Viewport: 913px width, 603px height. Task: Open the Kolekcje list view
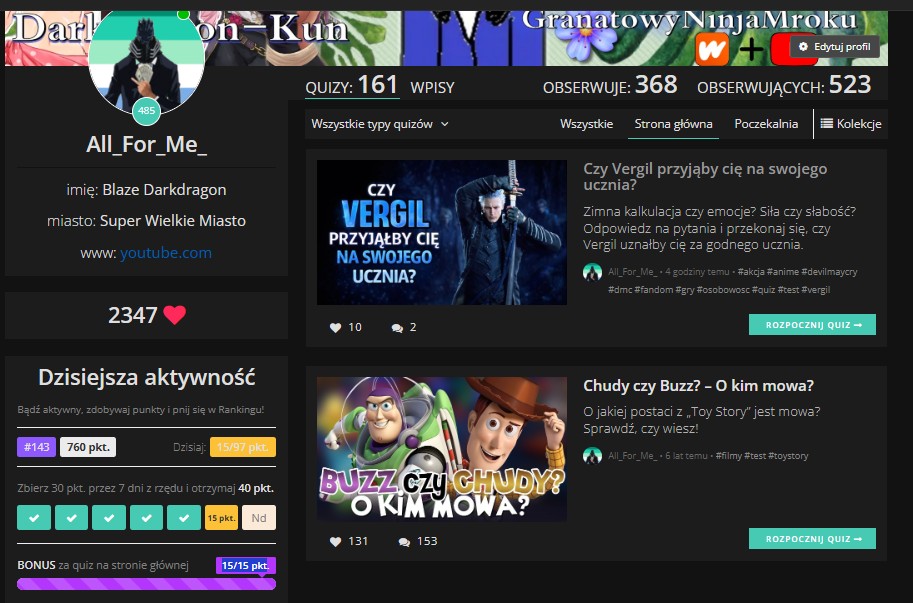point(850,124)
